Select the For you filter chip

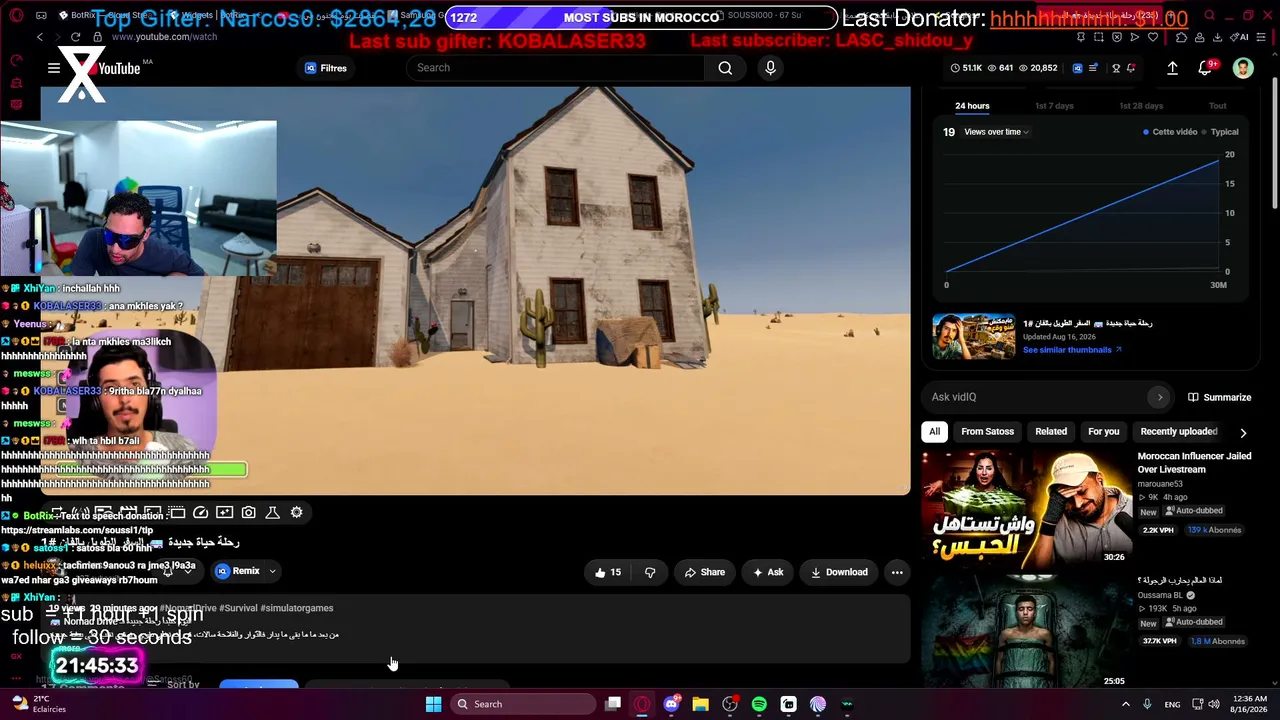1103,432
